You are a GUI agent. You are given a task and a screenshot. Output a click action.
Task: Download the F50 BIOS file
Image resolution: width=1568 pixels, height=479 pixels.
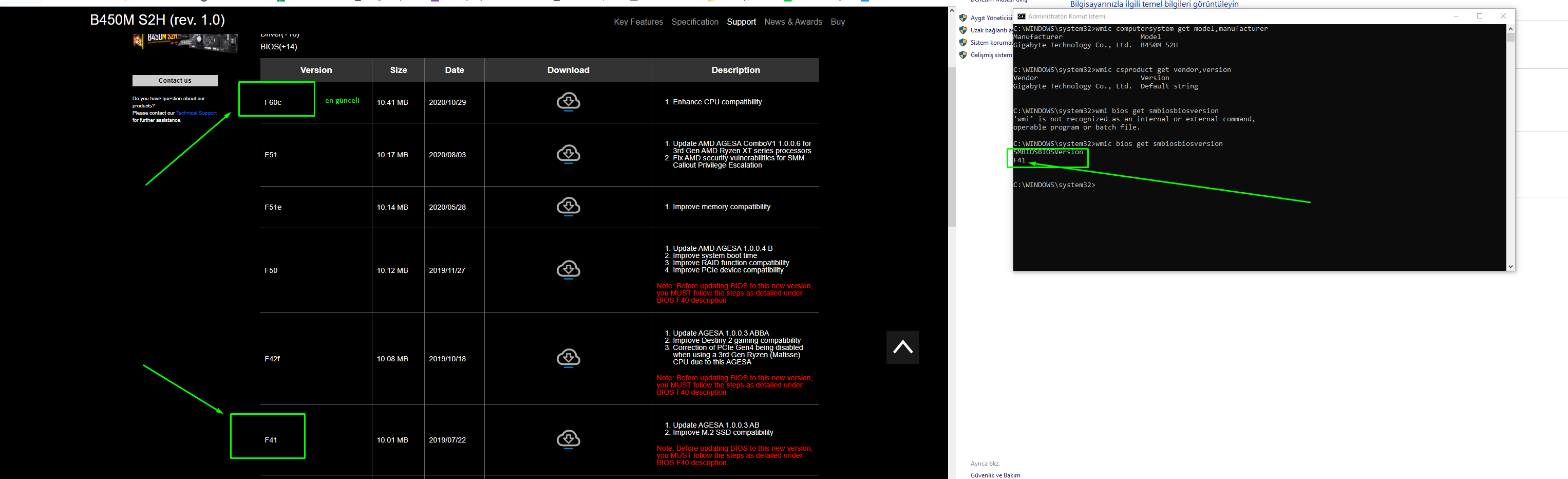pyautogui.click(x=568, y=269)
